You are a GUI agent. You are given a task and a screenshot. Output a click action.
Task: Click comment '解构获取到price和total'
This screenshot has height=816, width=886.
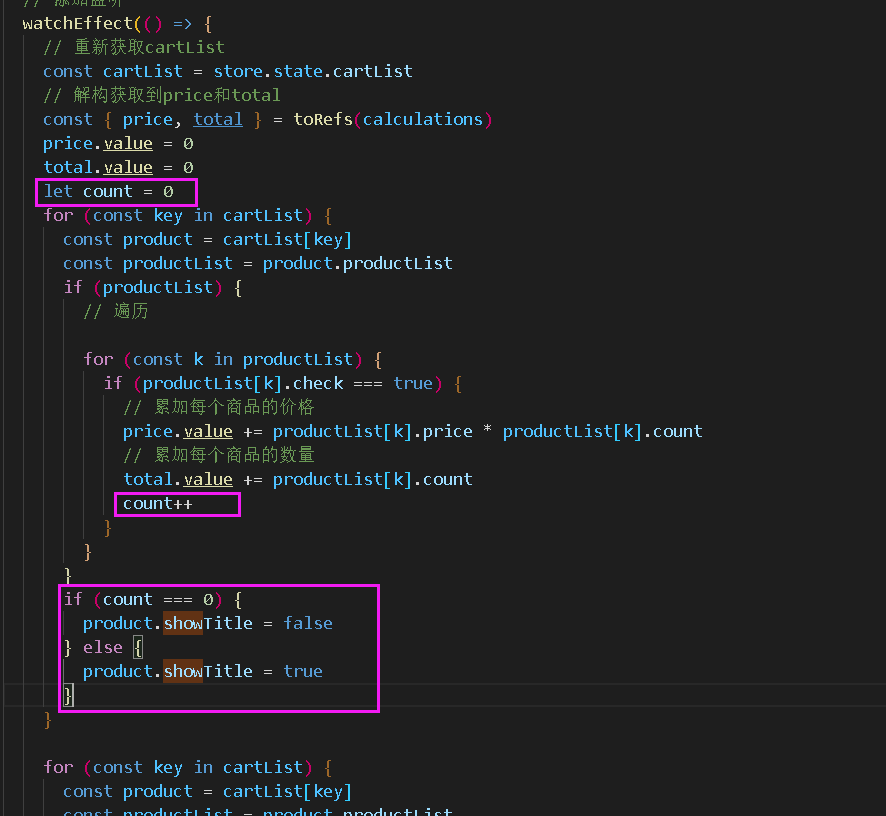(x=162, y=96)
